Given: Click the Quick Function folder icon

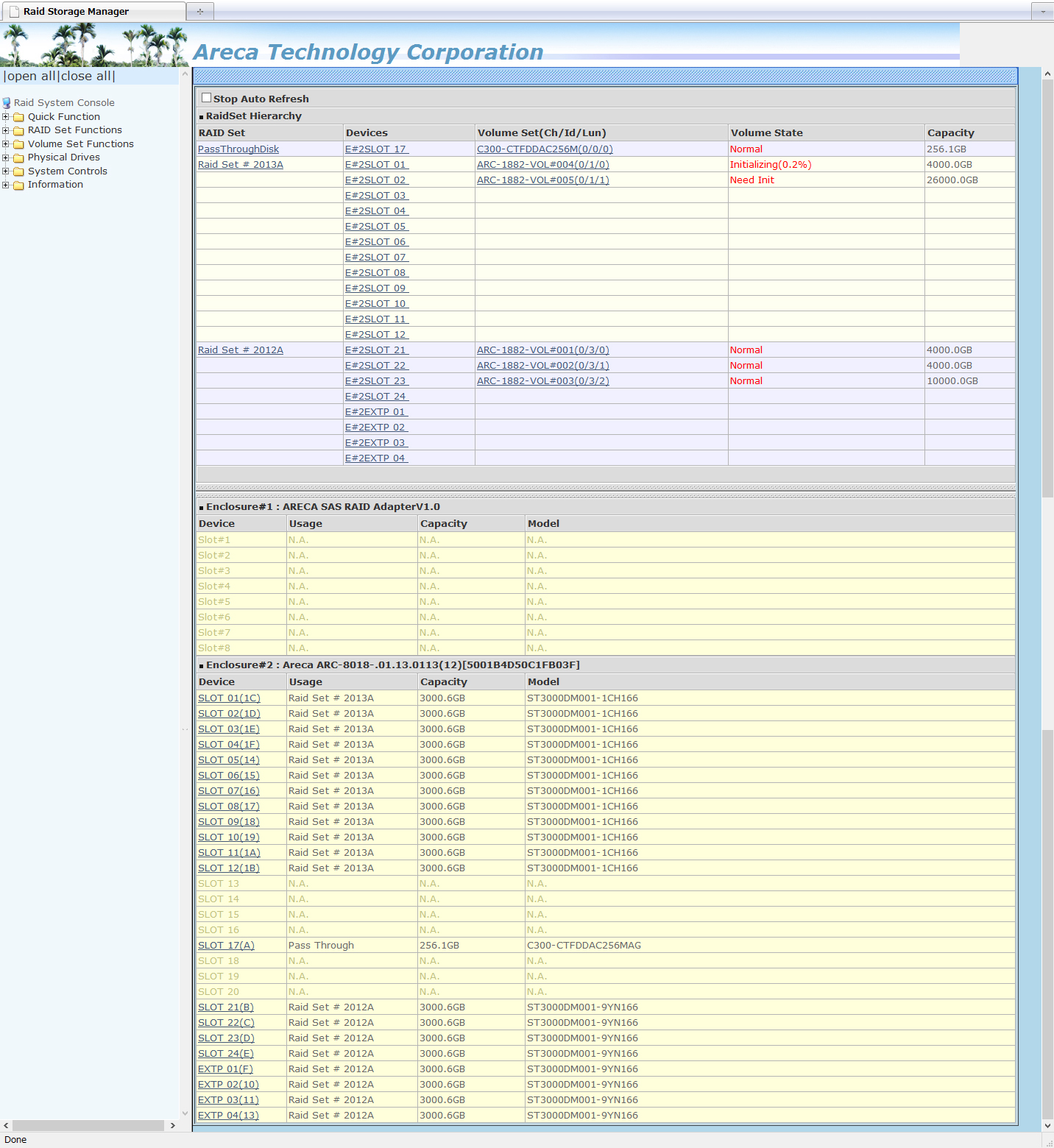Looking at the screenshot, I should [19, 117].
